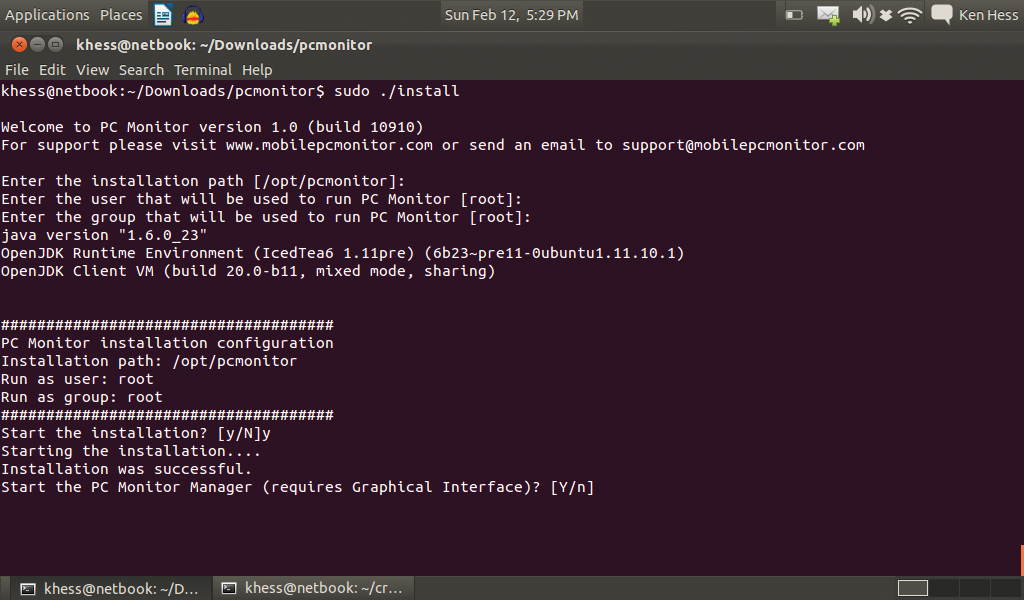Click the 'Enter the installation path' line
Image resolution: width=1024 pixels, height=600 pixels.
coord(203,181)
